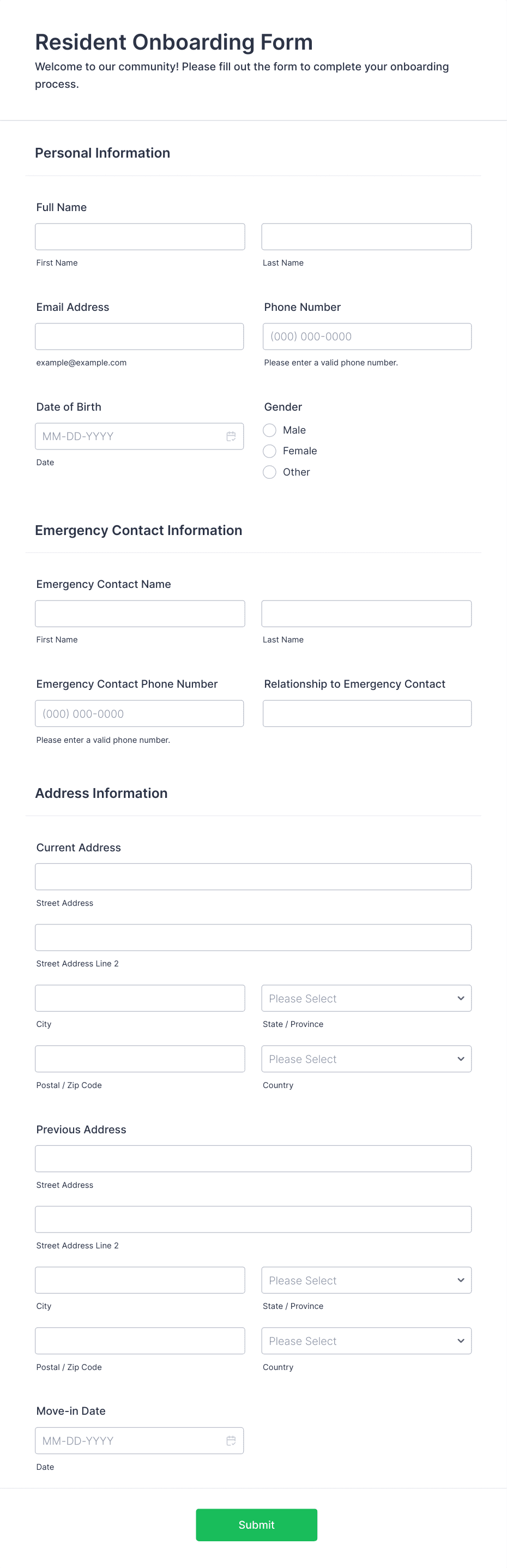
Task: Focus the City field under Previous Address
Action: click(x=140, y=1279)
